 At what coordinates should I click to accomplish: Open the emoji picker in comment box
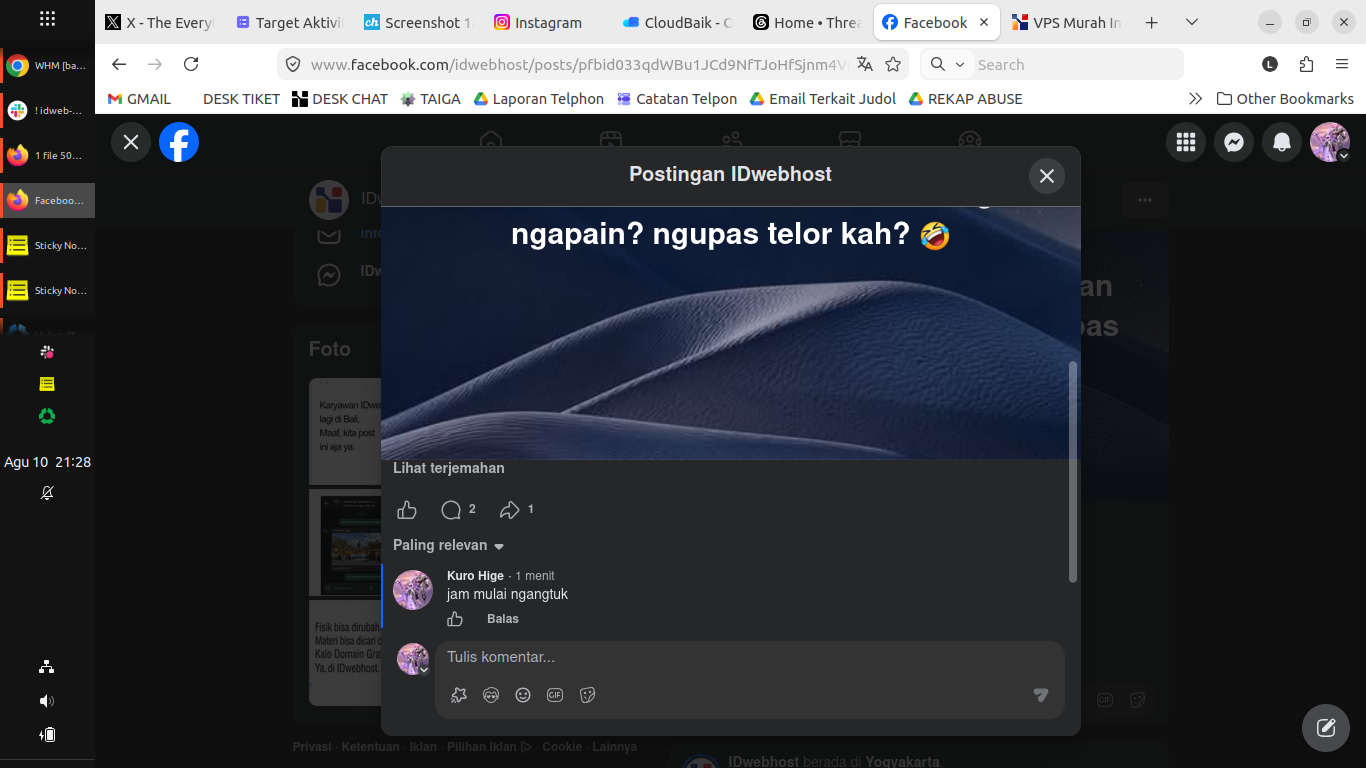click(x=523, y=695)
